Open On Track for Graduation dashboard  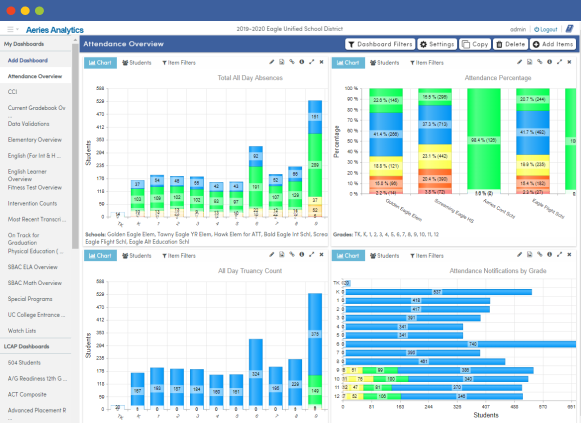click(23, 239)
